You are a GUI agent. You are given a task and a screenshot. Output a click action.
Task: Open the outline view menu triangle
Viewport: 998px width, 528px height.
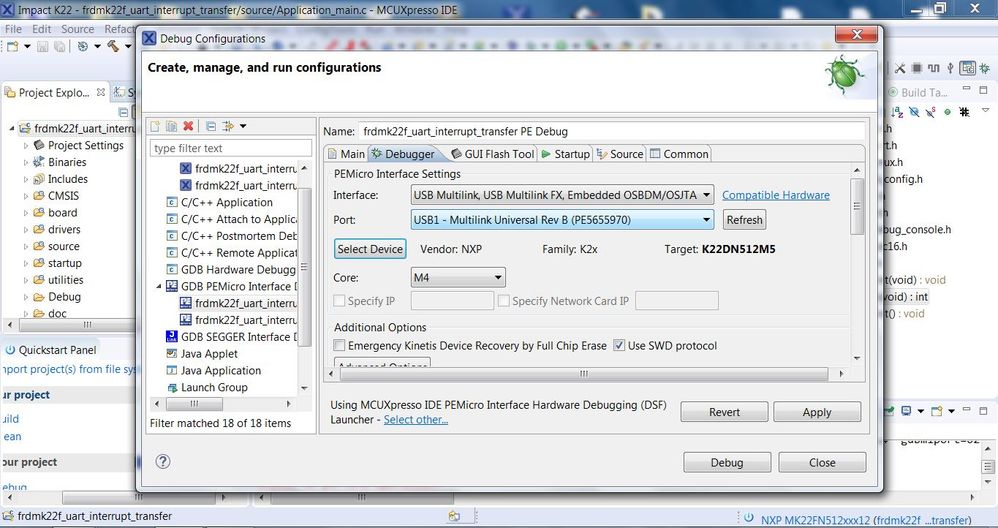985,111
